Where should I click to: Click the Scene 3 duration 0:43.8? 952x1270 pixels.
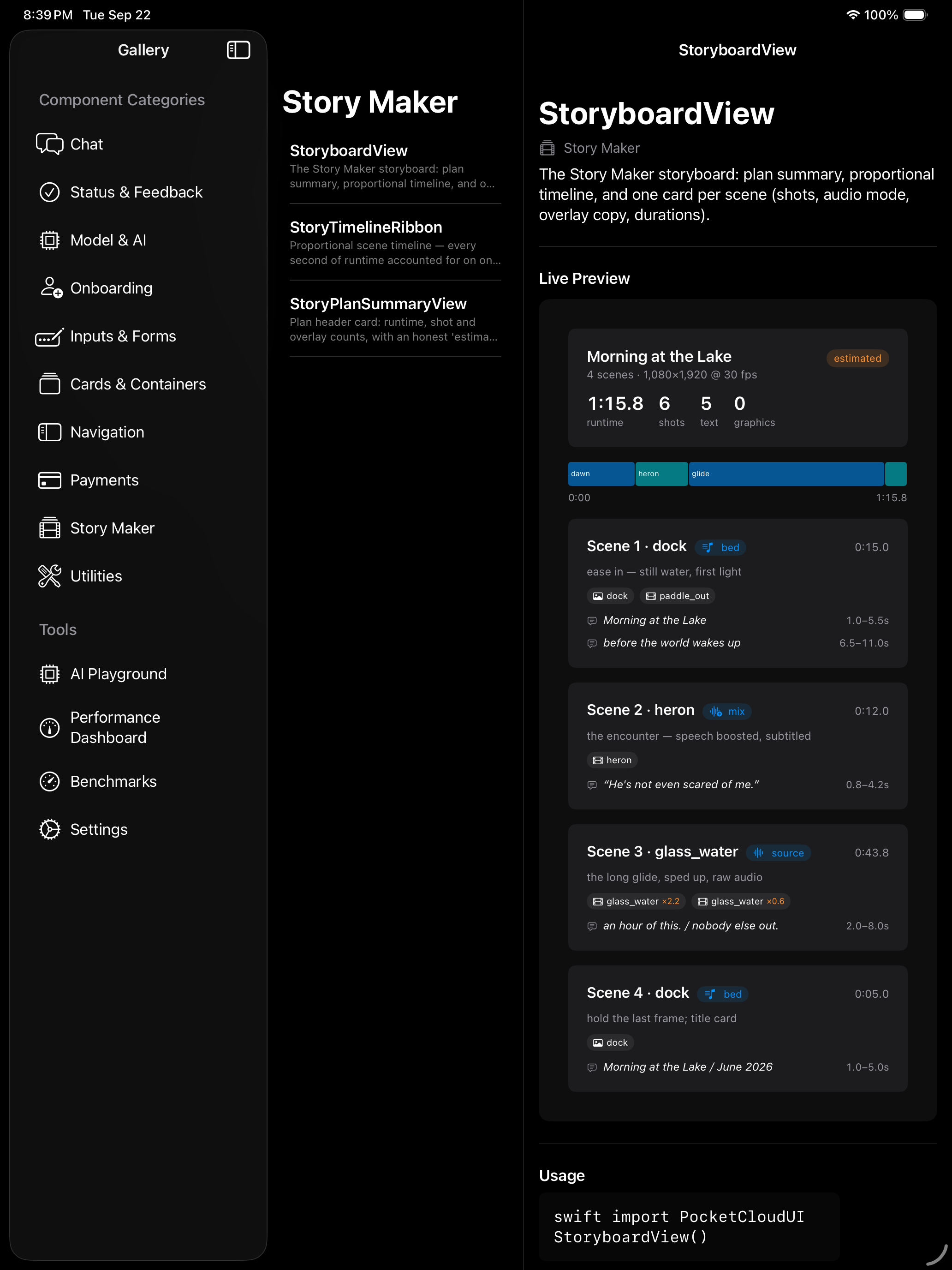coord(871,853)
